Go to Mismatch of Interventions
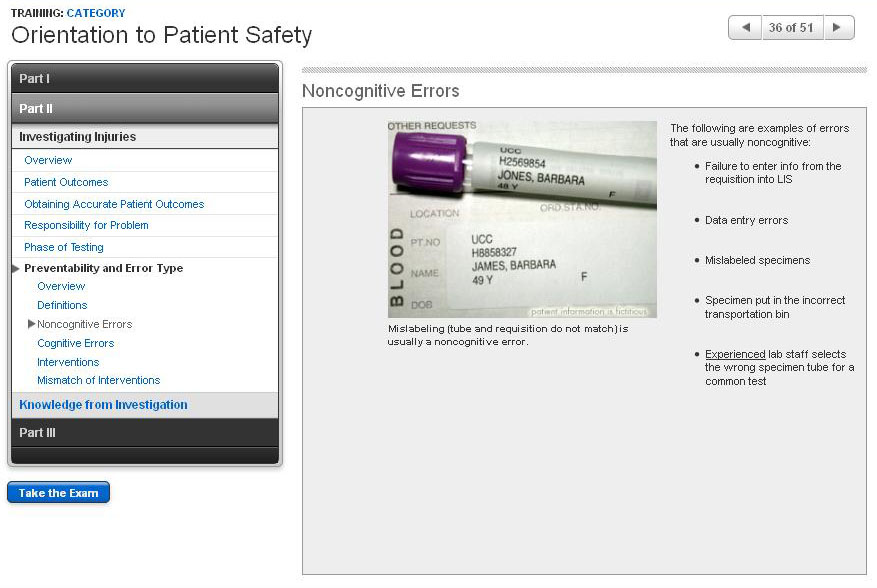 tap(98, 380)
